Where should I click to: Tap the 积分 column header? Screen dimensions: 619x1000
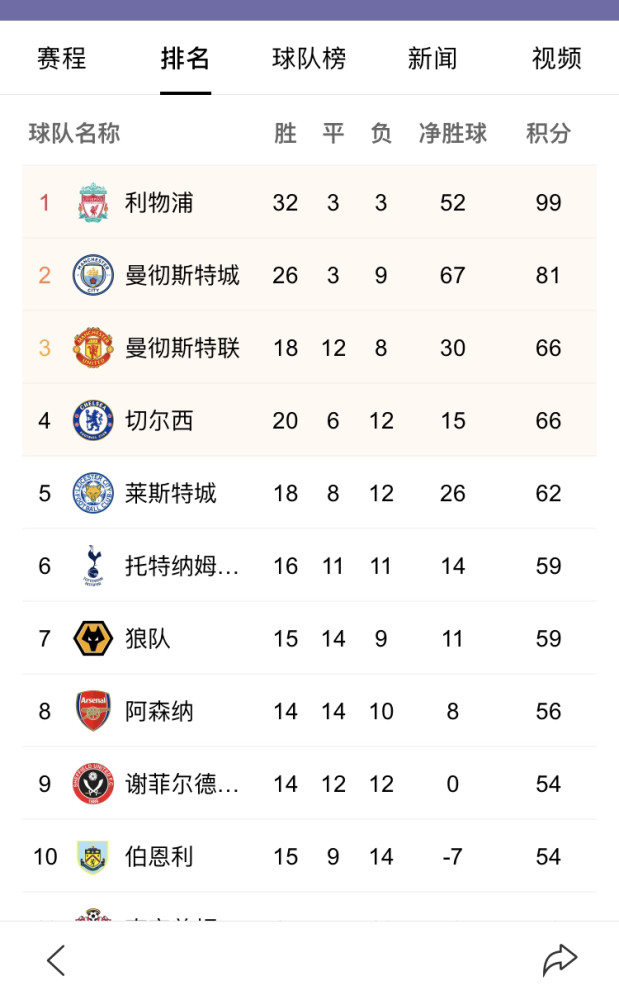[548, 133]
